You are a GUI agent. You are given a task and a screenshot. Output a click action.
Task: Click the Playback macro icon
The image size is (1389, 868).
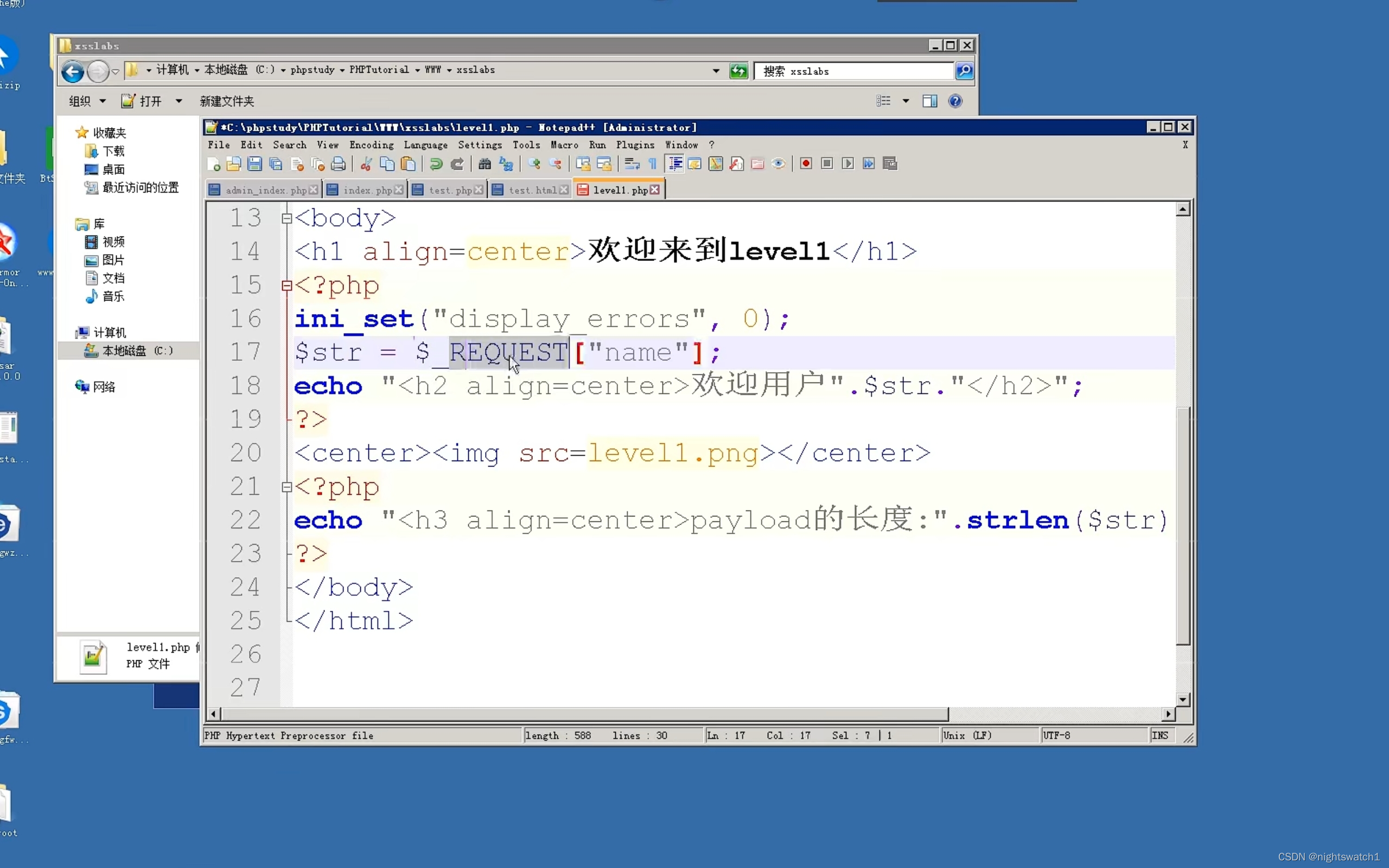(848, 164)
